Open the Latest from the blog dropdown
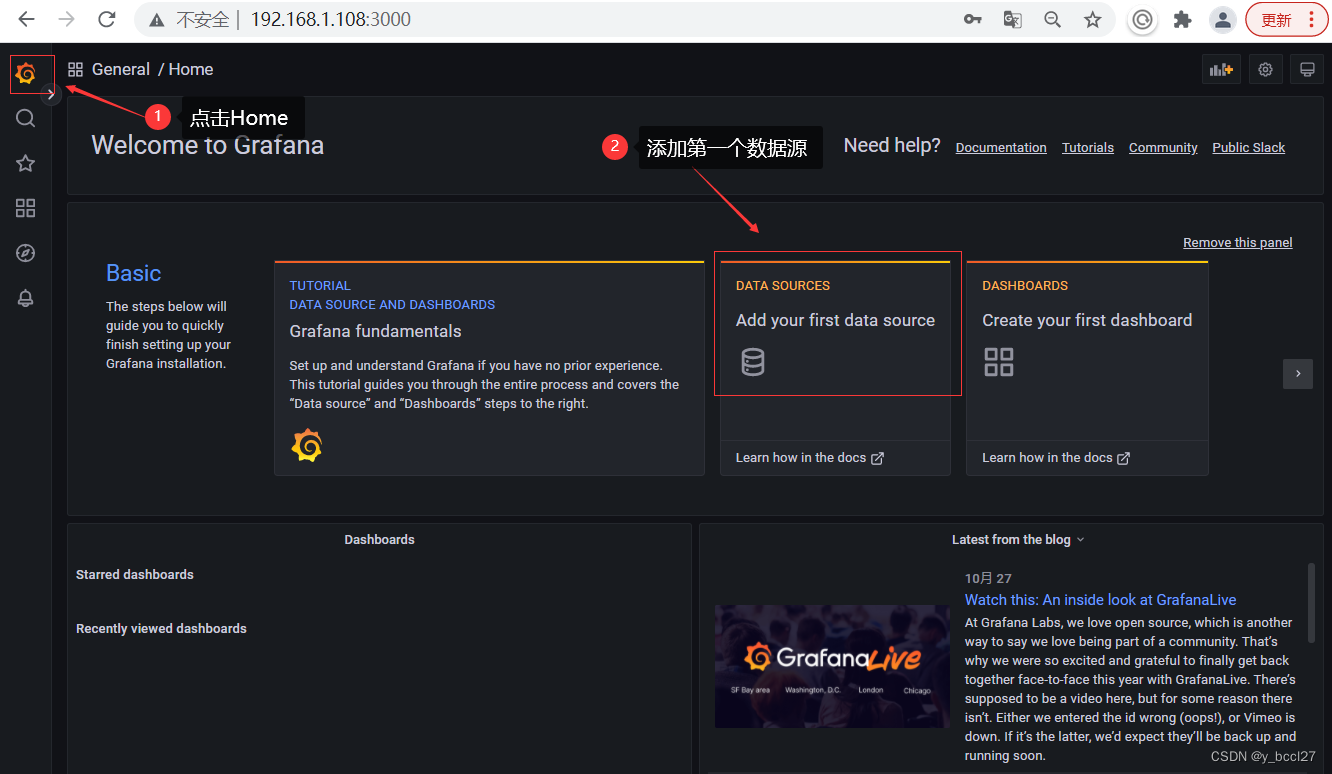This screenshot has width=1332, height=774. tap(1018, 539)
